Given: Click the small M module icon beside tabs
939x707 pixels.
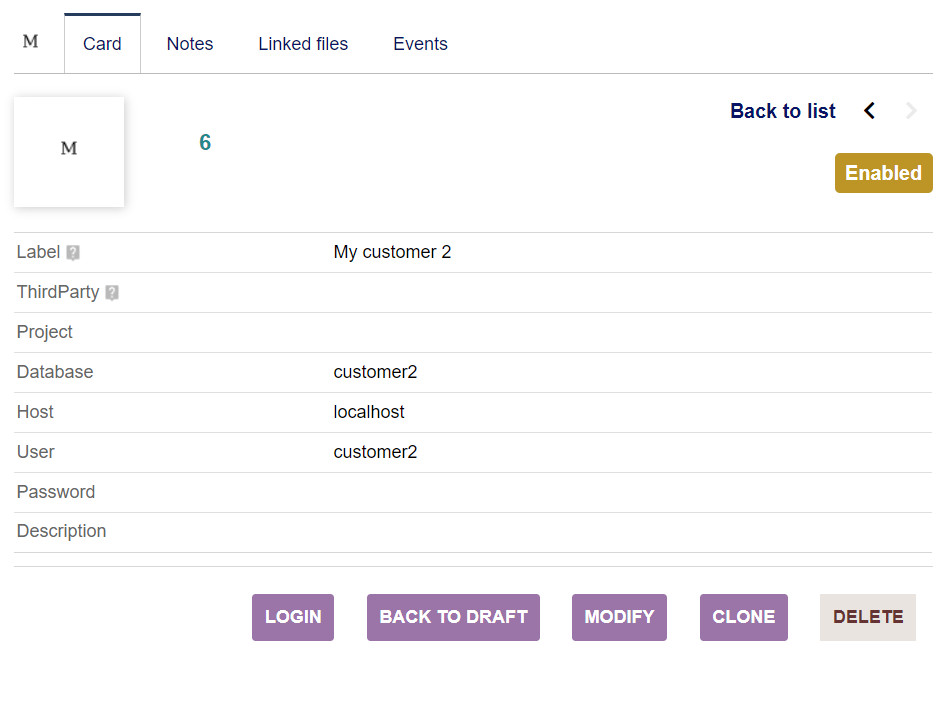Looking at the screenshot, I should coord(30,42).
